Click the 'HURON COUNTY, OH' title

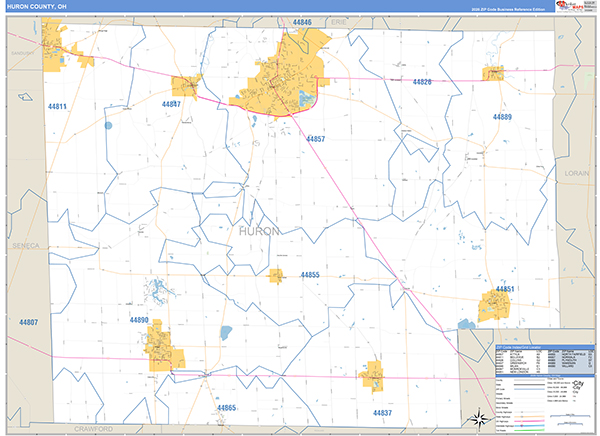click(x=36, y=7)
